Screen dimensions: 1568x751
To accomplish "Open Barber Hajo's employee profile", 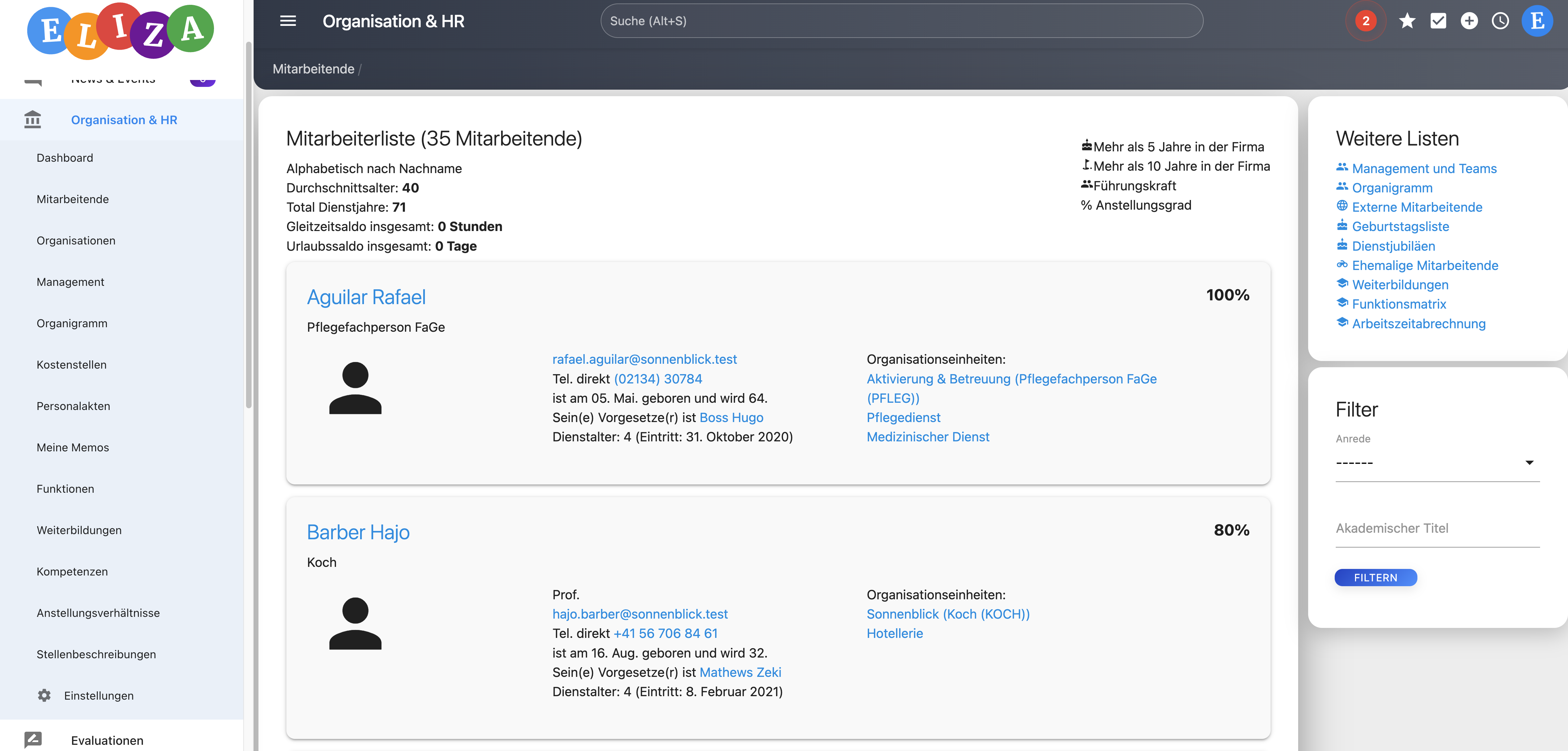I will click(x=358, y=532).
